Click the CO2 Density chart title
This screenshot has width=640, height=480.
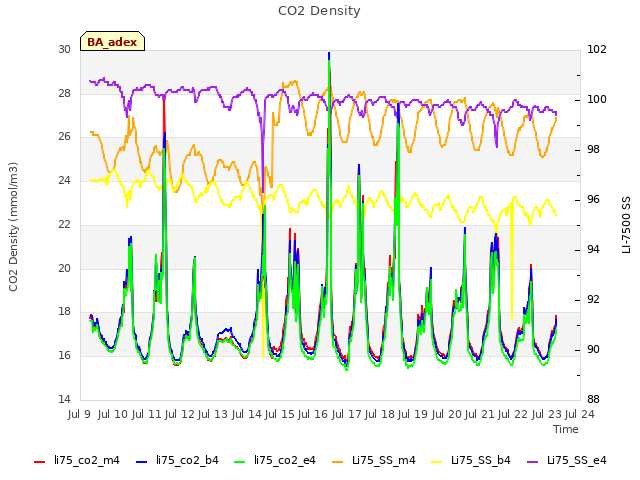pyautogui.click(x=319, y=11)
